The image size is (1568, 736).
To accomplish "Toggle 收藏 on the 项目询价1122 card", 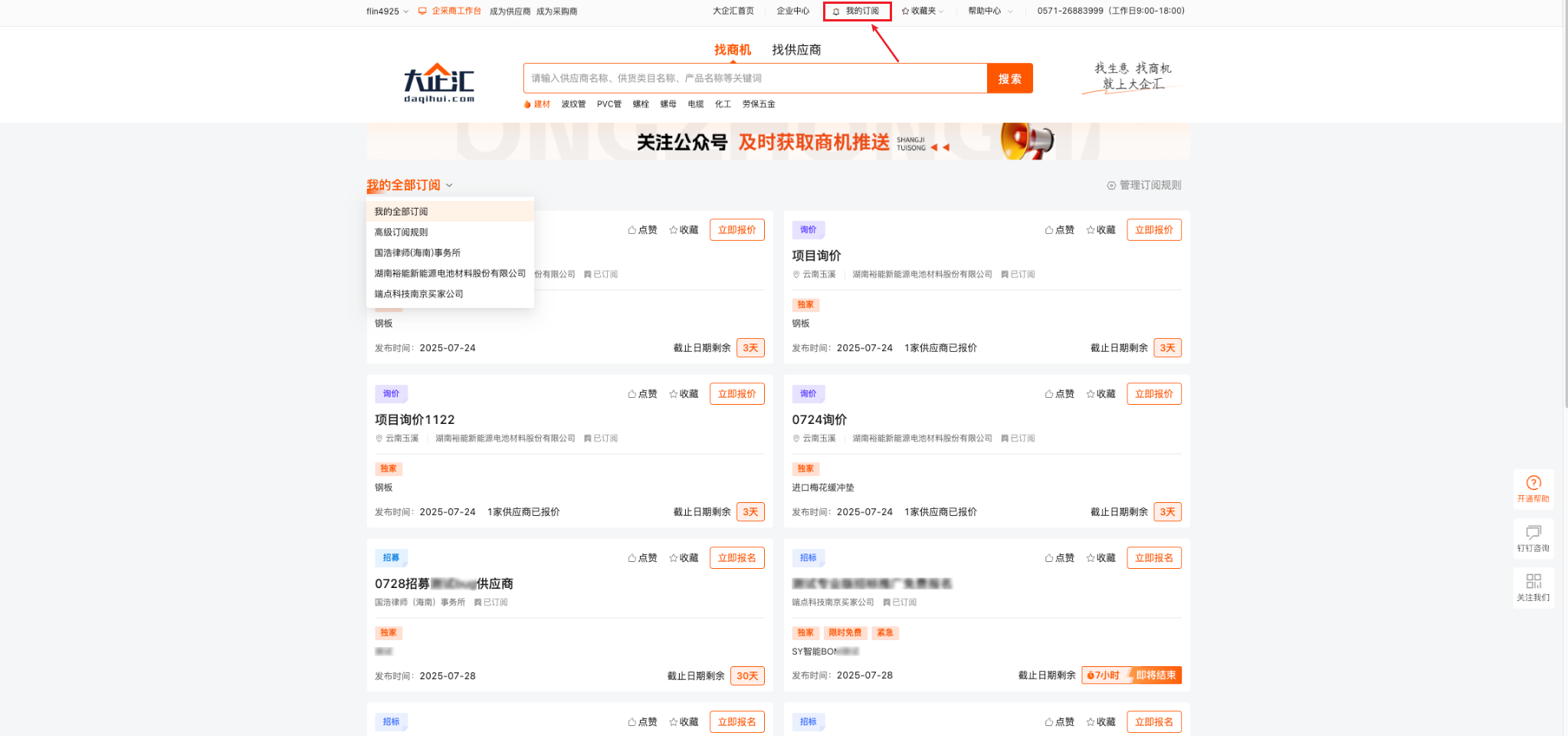I will coord(683,393).
